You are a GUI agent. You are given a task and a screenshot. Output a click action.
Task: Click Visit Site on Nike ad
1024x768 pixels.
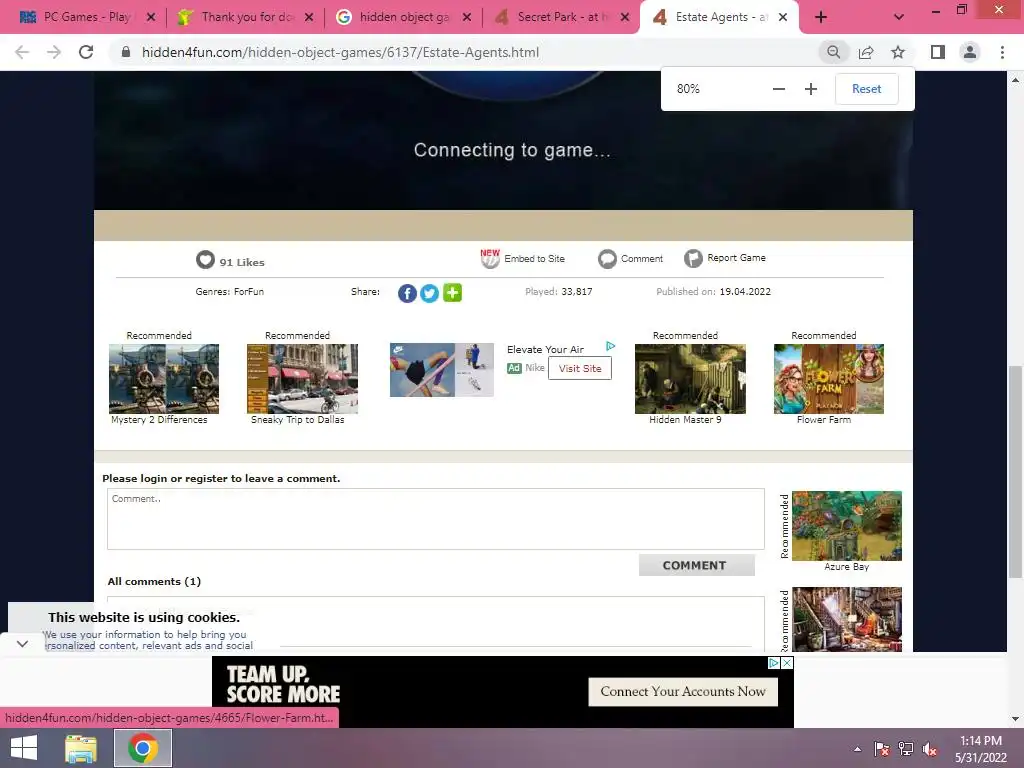[580, 368]
